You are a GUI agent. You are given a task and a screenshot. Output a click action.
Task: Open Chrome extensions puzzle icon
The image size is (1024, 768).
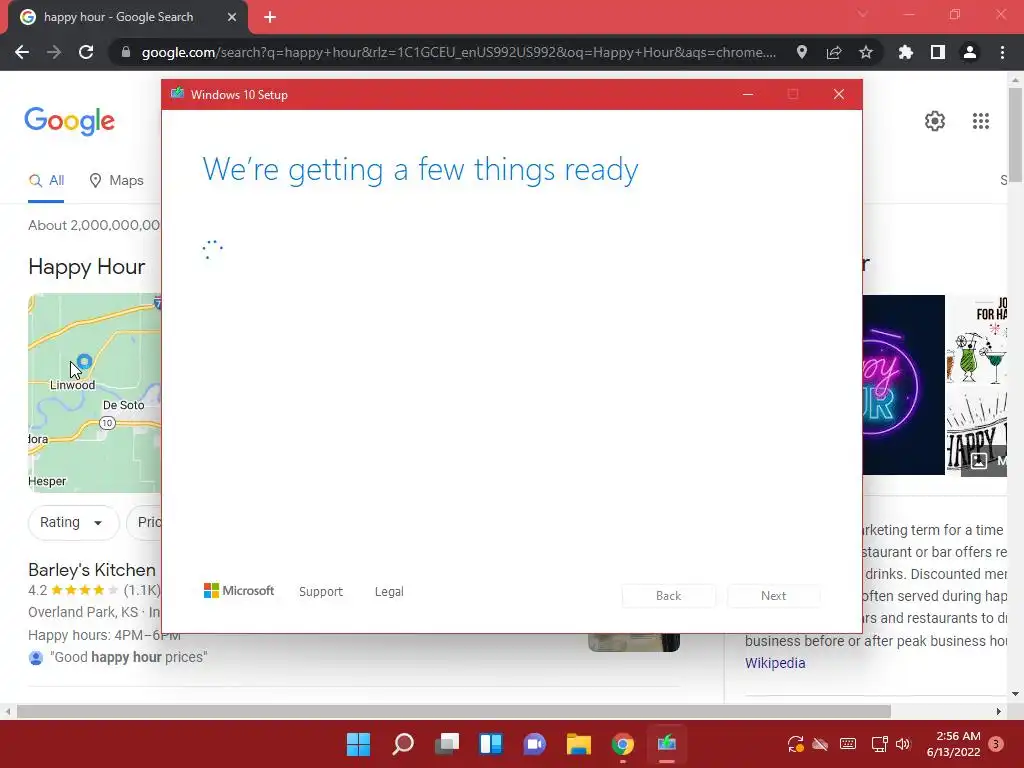pos(906,52)
